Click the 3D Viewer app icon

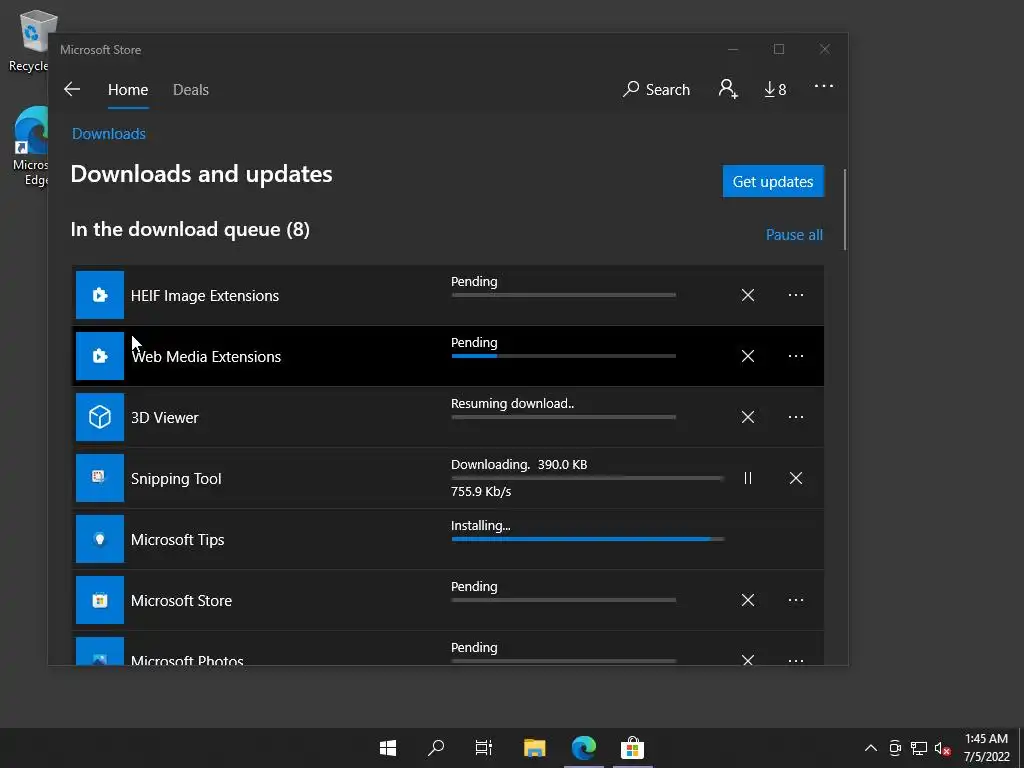100,417
